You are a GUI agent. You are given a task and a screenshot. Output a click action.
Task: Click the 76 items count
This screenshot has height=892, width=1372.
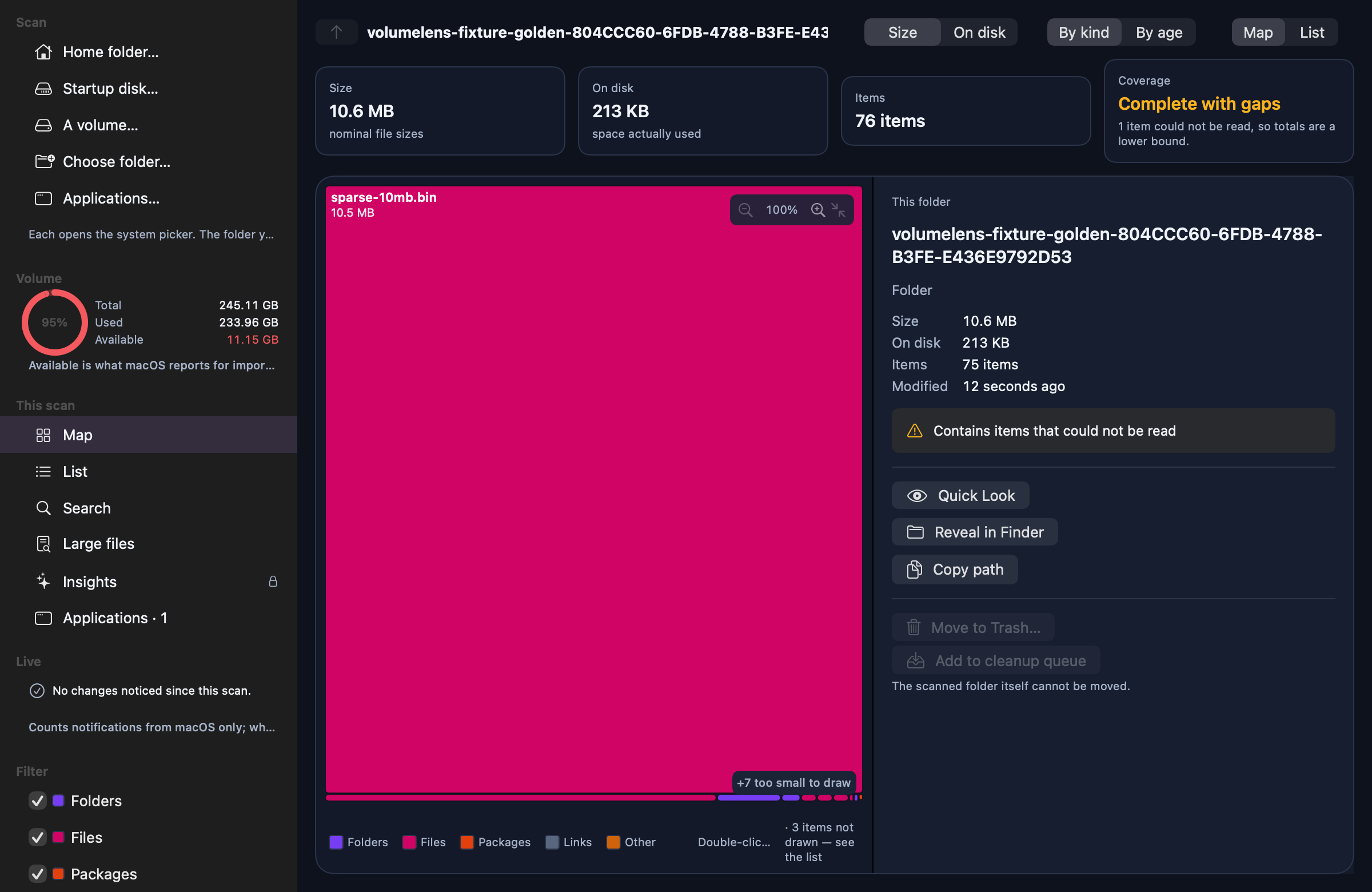(x=890, y=121)
